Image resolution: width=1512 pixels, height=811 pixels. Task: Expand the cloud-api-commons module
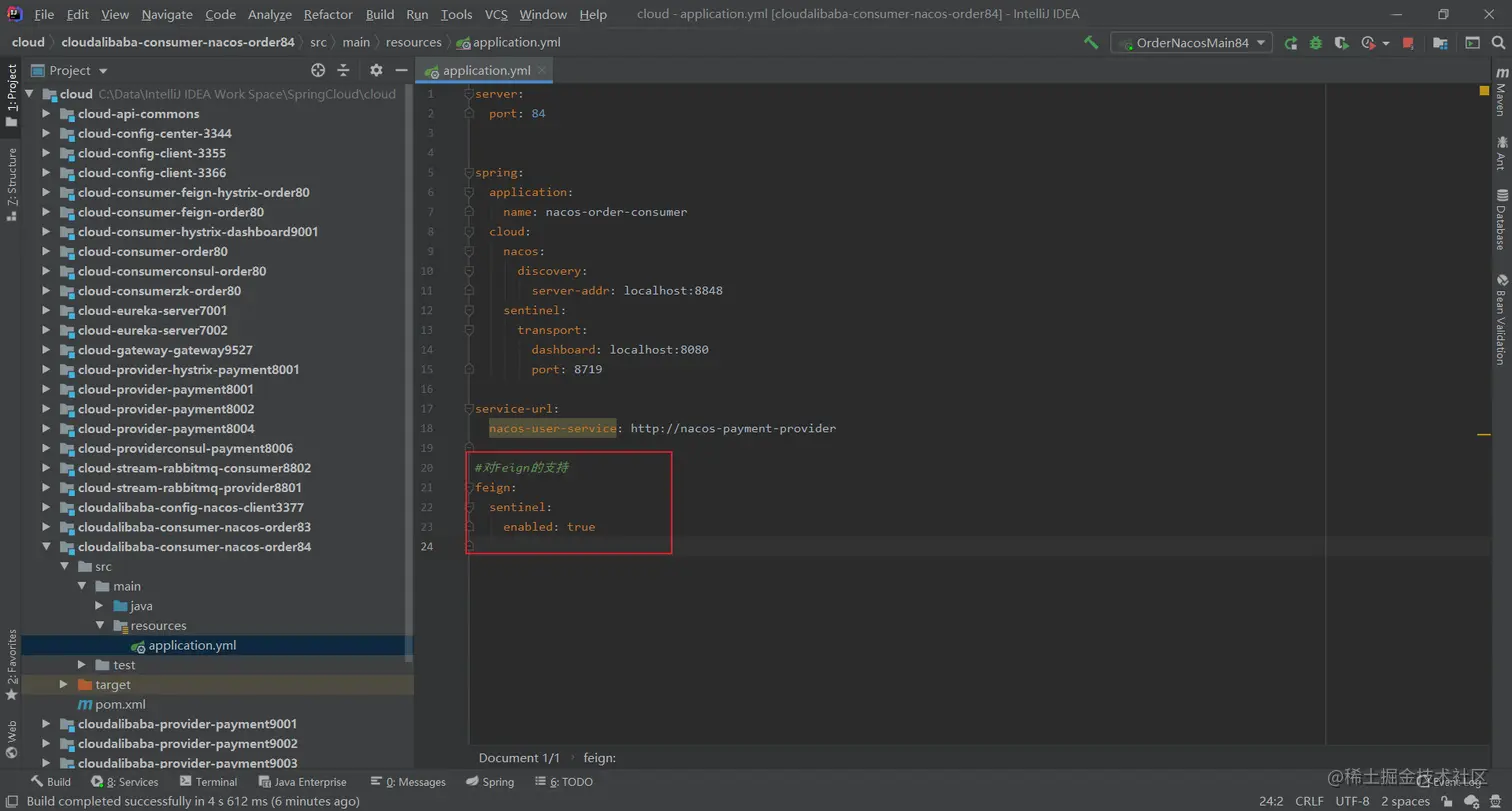point(46,114)
